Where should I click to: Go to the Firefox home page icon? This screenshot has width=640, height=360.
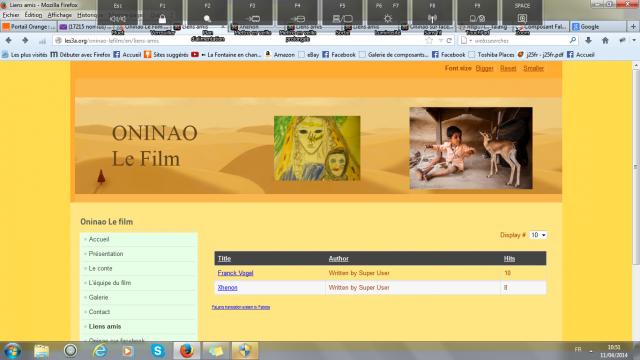point(605,40)
